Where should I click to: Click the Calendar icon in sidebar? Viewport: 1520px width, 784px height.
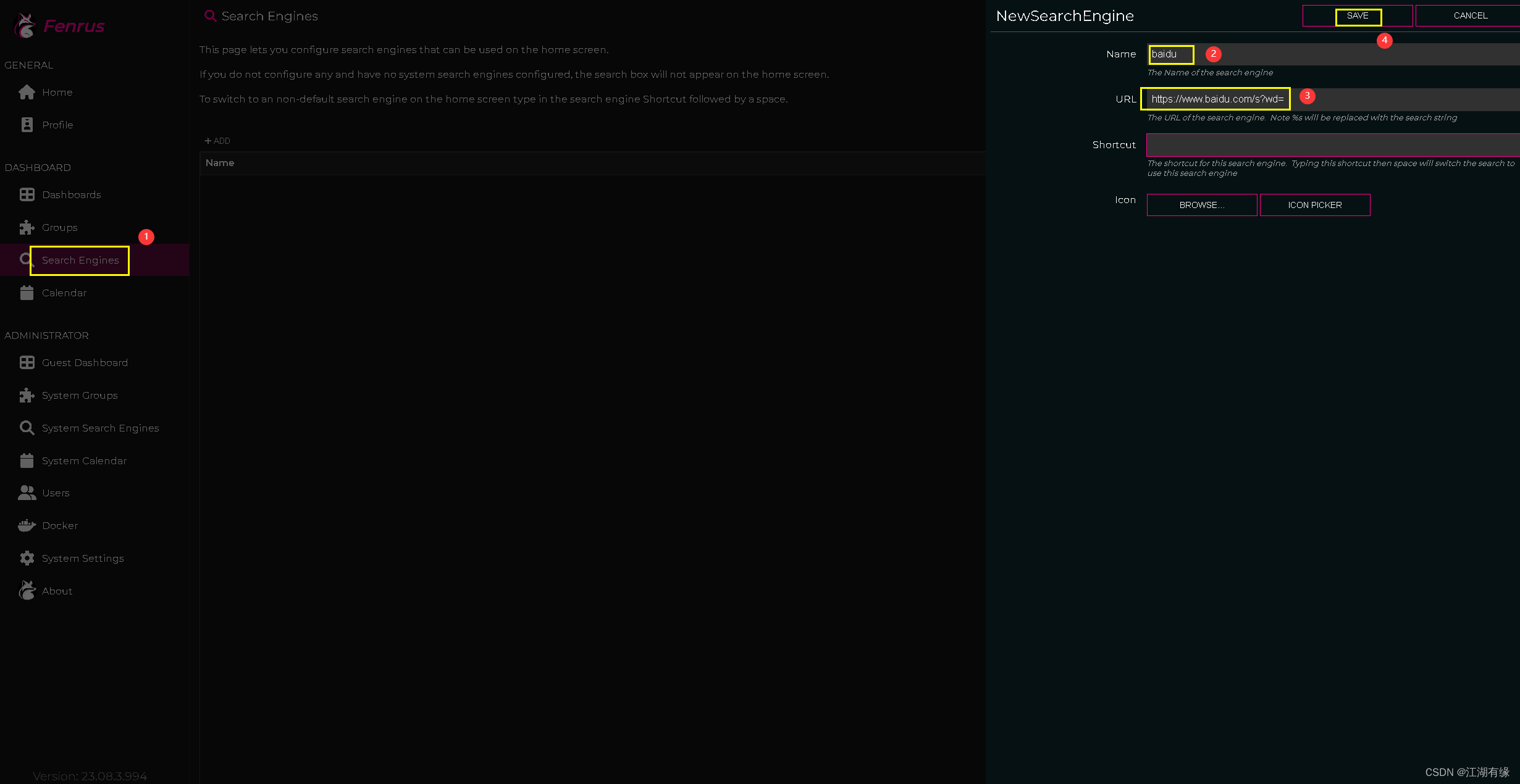[27, 293]
